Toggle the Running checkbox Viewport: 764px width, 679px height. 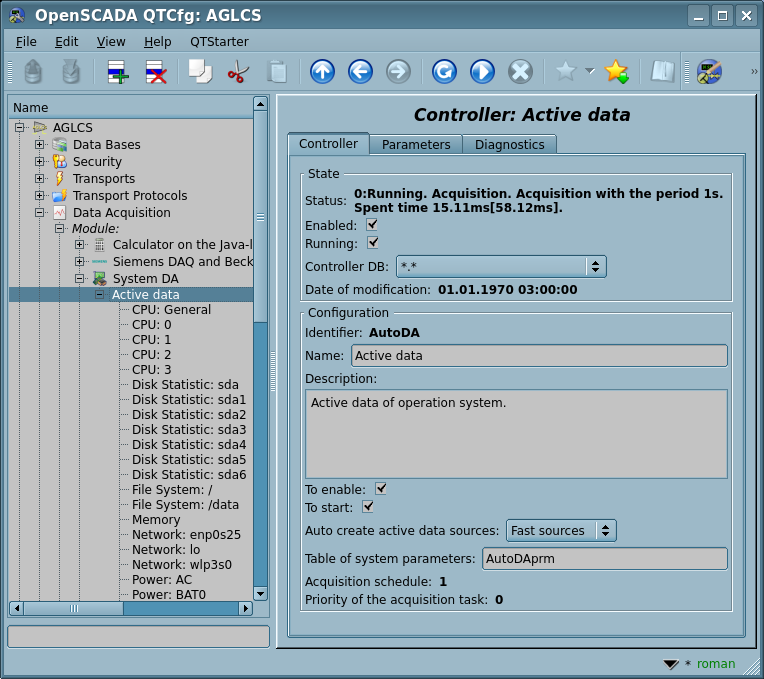pos(373,243)
